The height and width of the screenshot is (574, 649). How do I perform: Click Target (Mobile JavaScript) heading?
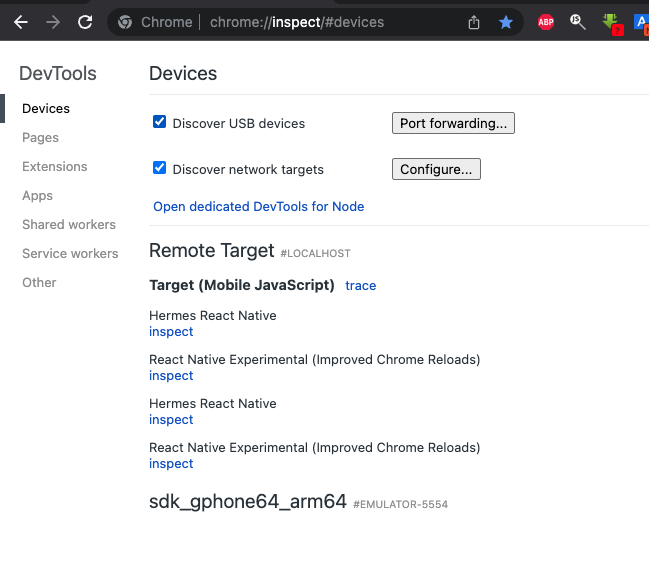242,285
